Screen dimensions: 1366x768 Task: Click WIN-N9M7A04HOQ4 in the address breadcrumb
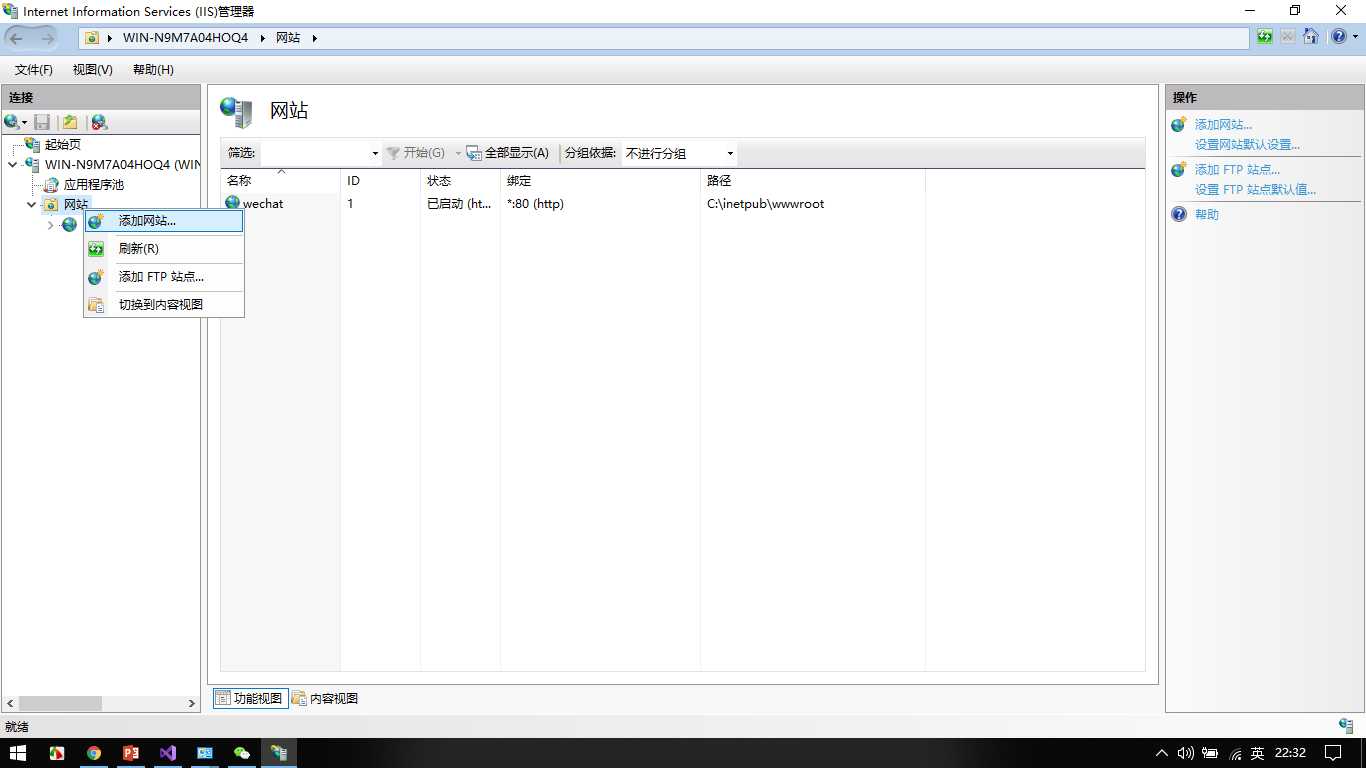pos(185,38)
